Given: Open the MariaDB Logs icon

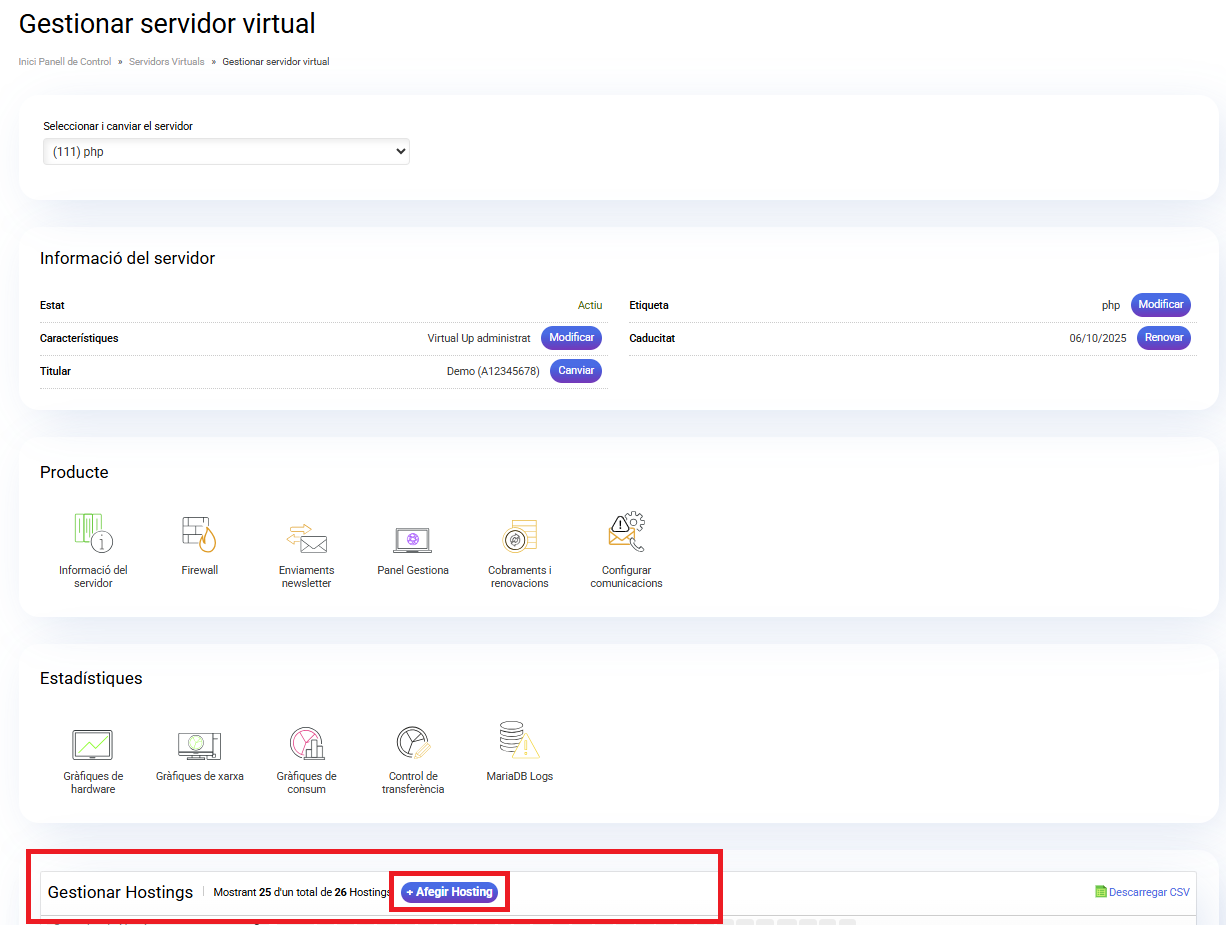Looking at the screenshot, I should pos(519,741).
